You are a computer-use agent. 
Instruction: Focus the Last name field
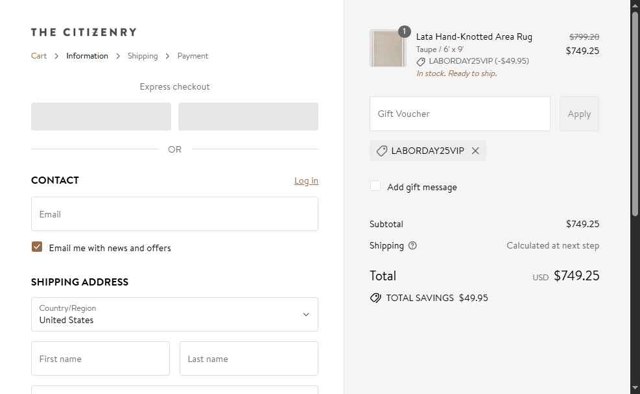tap(249, 358)
